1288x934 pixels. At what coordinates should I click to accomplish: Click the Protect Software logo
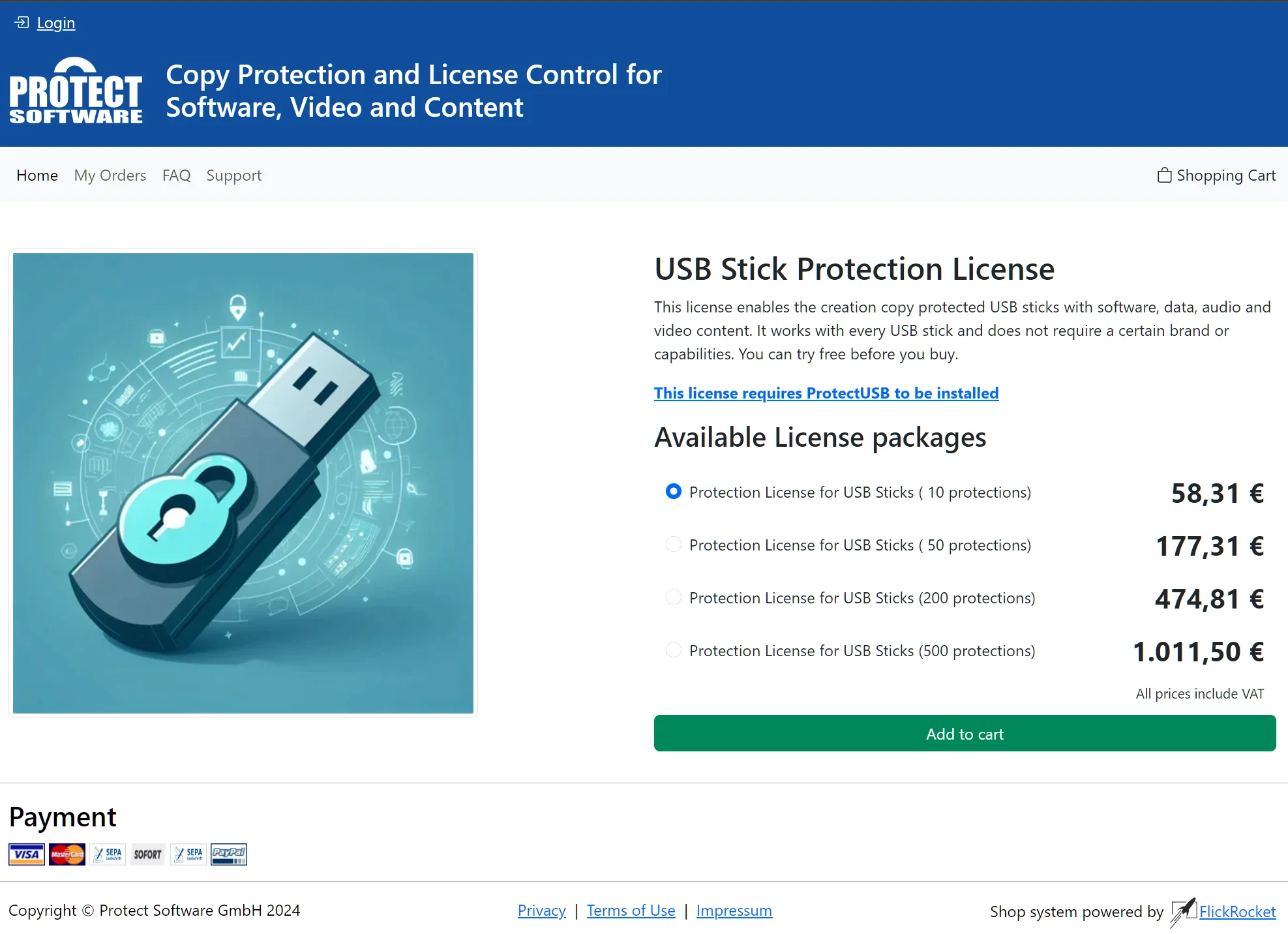point(76,91)
